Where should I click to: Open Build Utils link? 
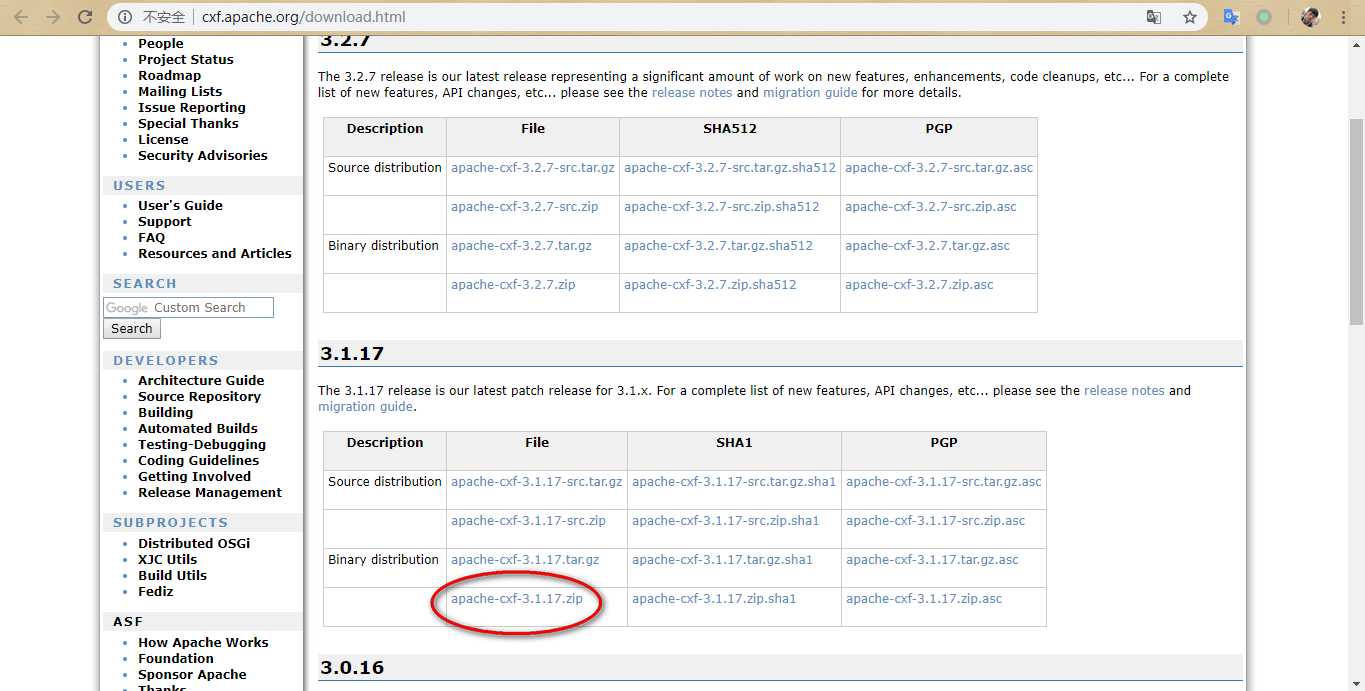pos(173,575)
